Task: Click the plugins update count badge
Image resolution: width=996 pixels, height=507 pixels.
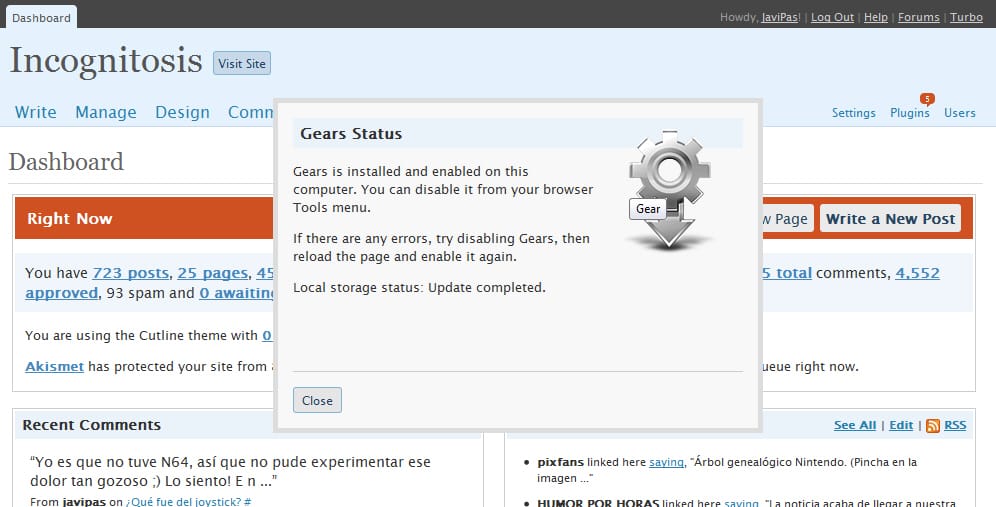Action: point(927,98)
